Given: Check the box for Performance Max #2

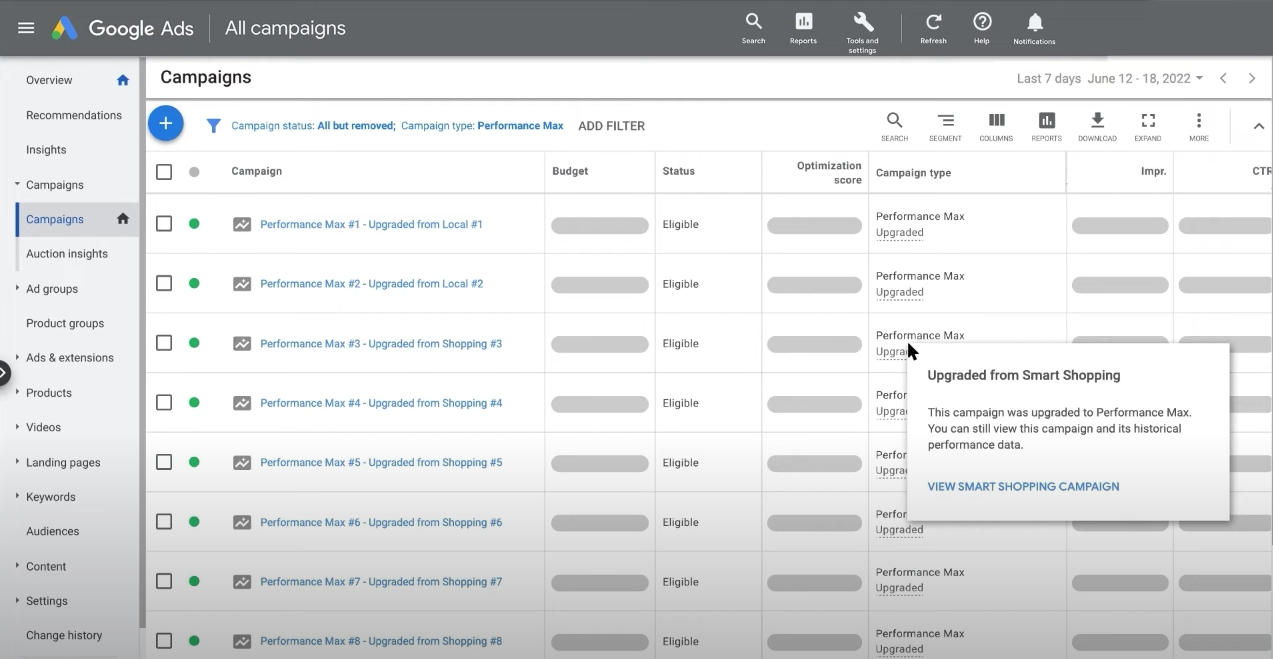Looking at the screenshot, I should 164,284.
